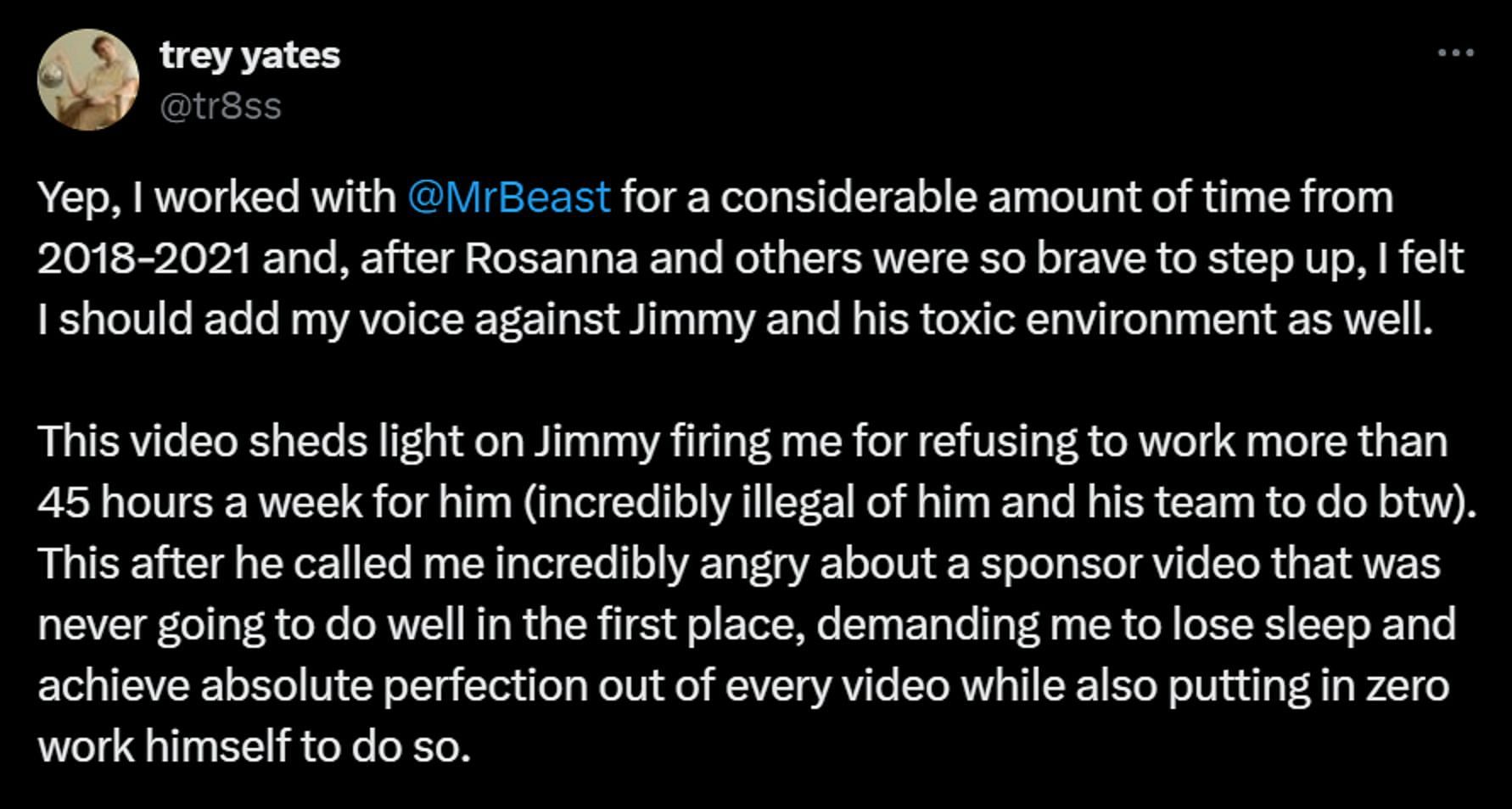Click the words "absolute perfection"

coord(395,686)
